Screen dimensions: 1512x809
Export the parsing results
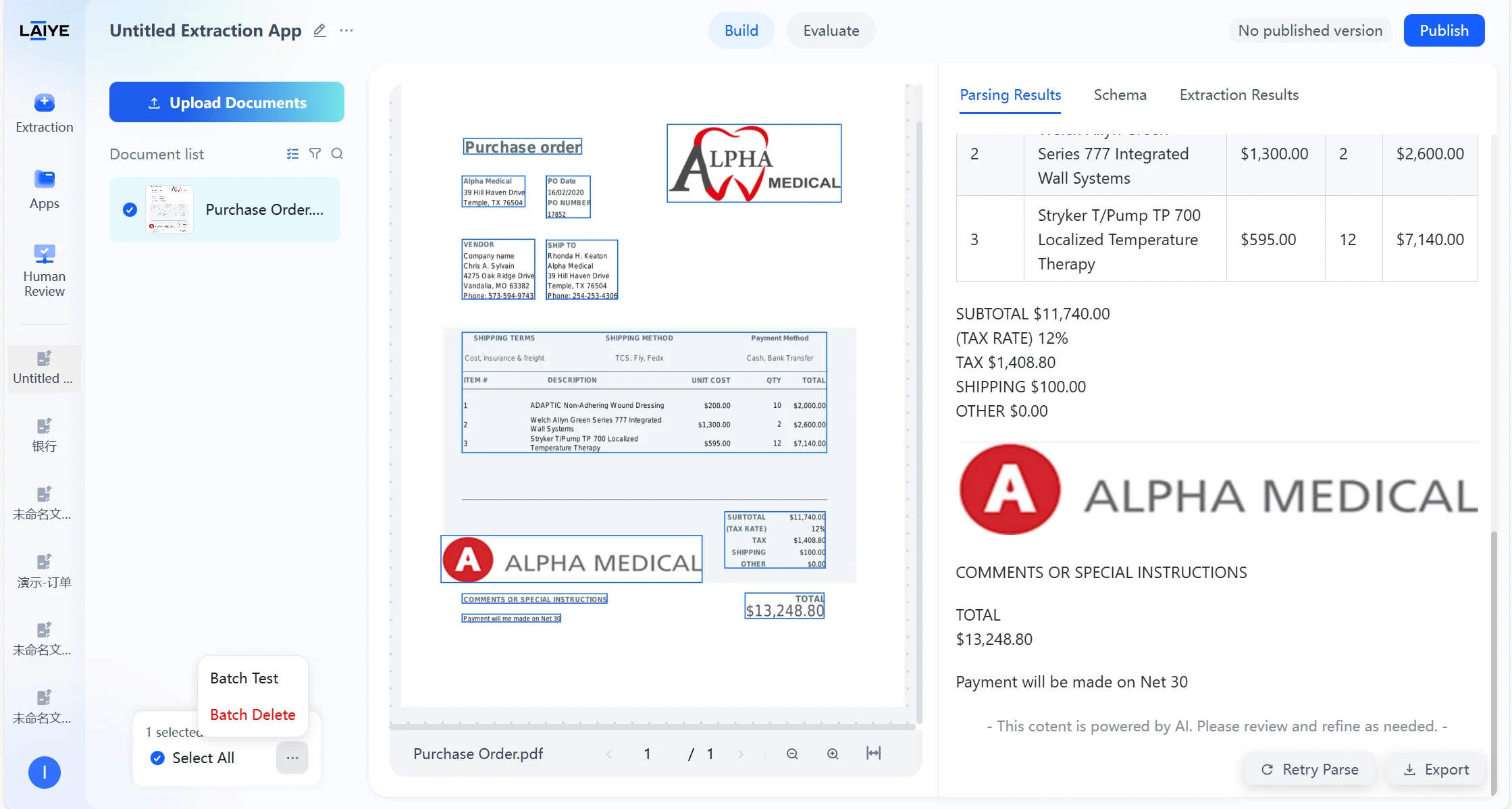[x=1436, y=769]
